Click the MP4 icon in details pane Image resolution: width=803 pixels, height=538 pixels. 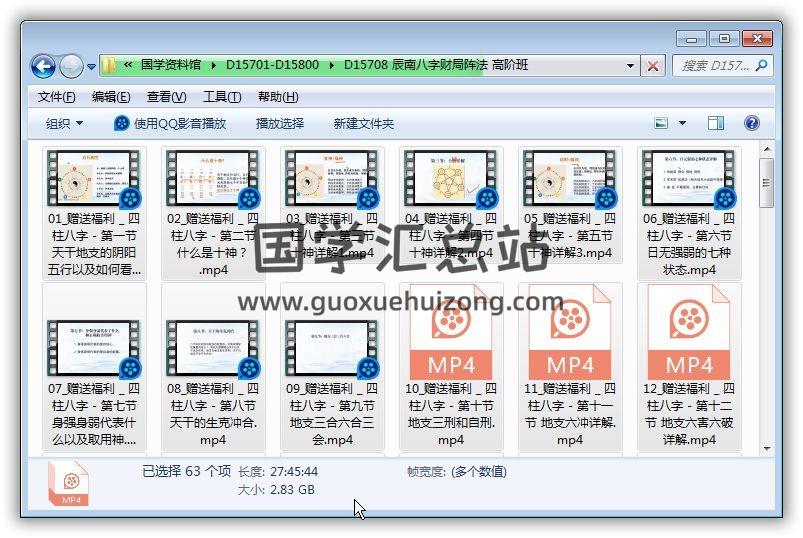pos(69,483)
